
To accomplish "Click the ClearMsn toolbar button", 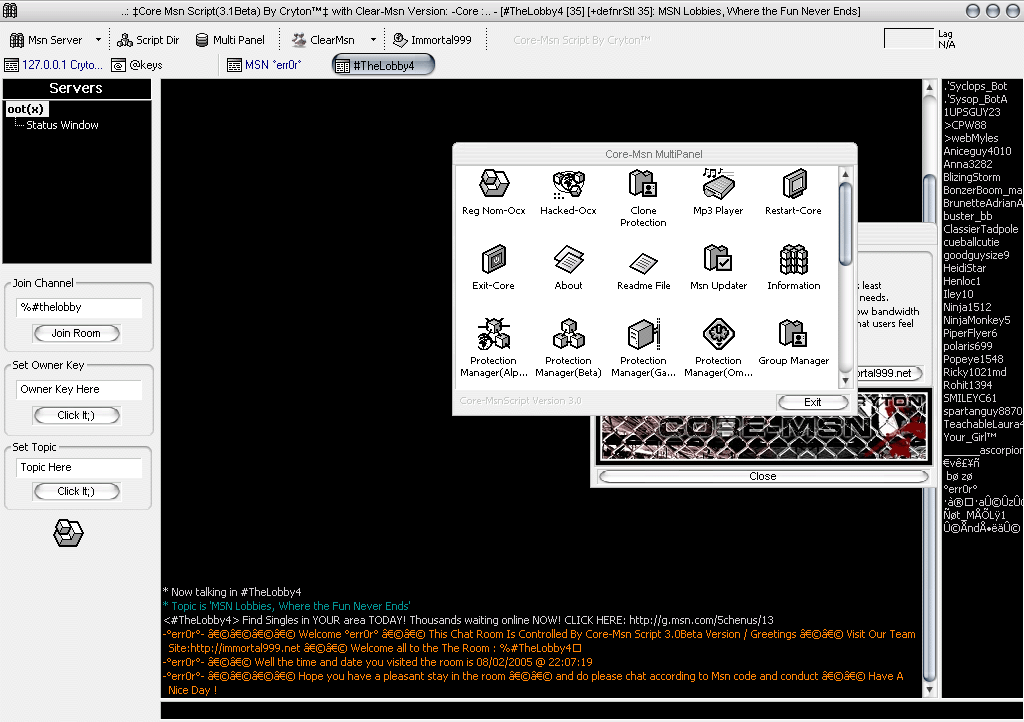I will pos(323,40).
